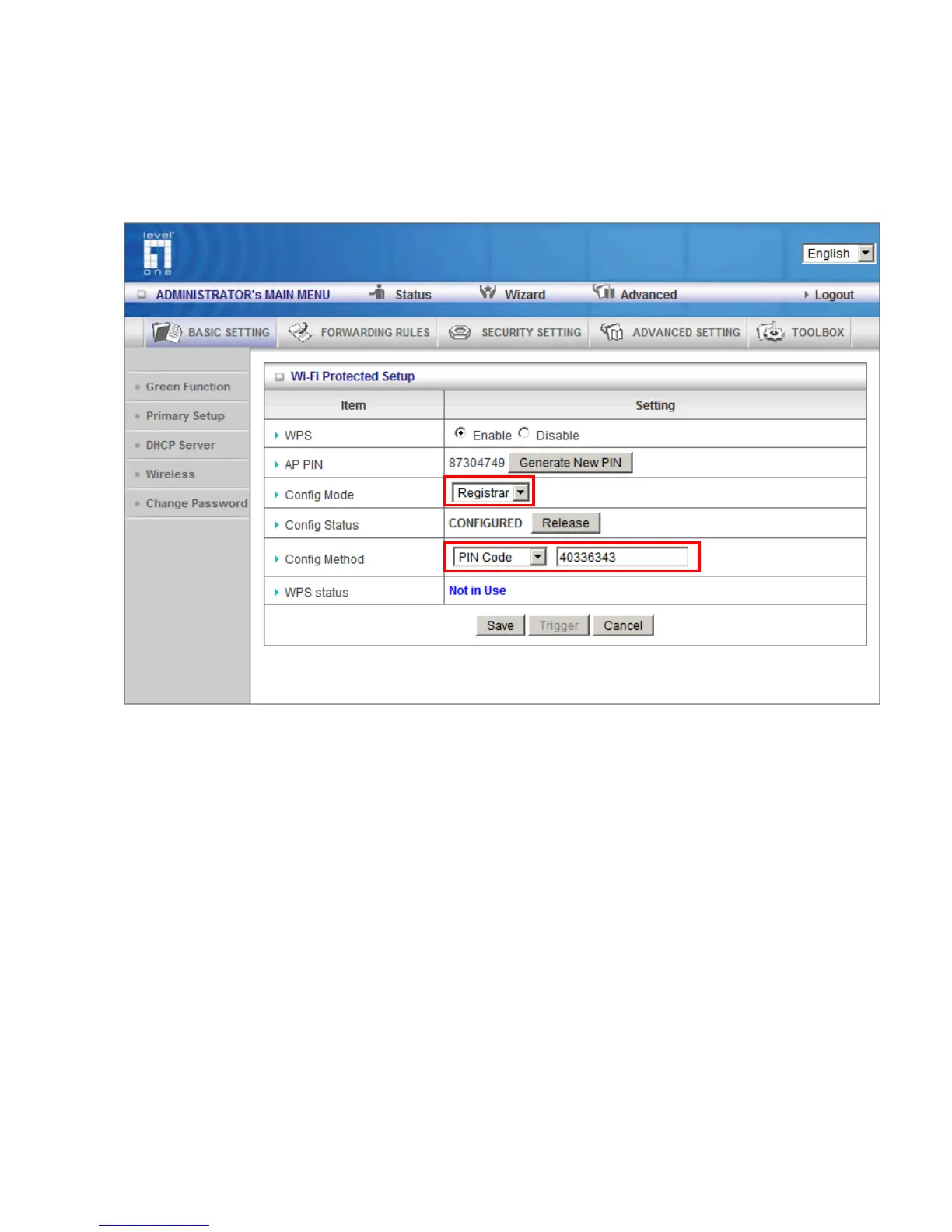This screenshot has width=952, height=1232.
Task: Click the Toolbox gear icon
Action: click(770, 332)
